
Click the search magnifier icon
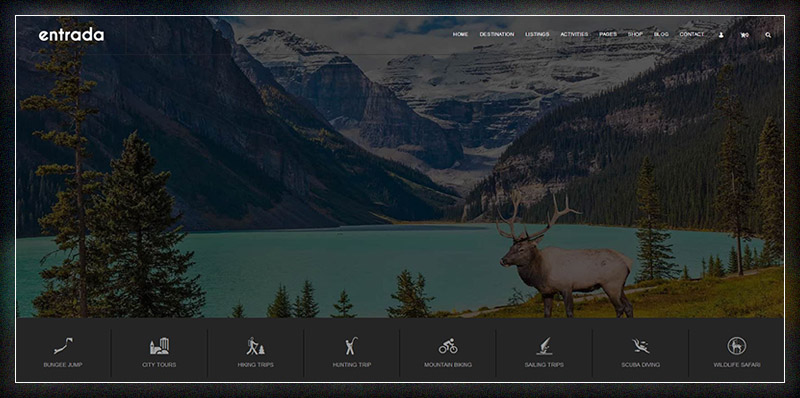768,35
